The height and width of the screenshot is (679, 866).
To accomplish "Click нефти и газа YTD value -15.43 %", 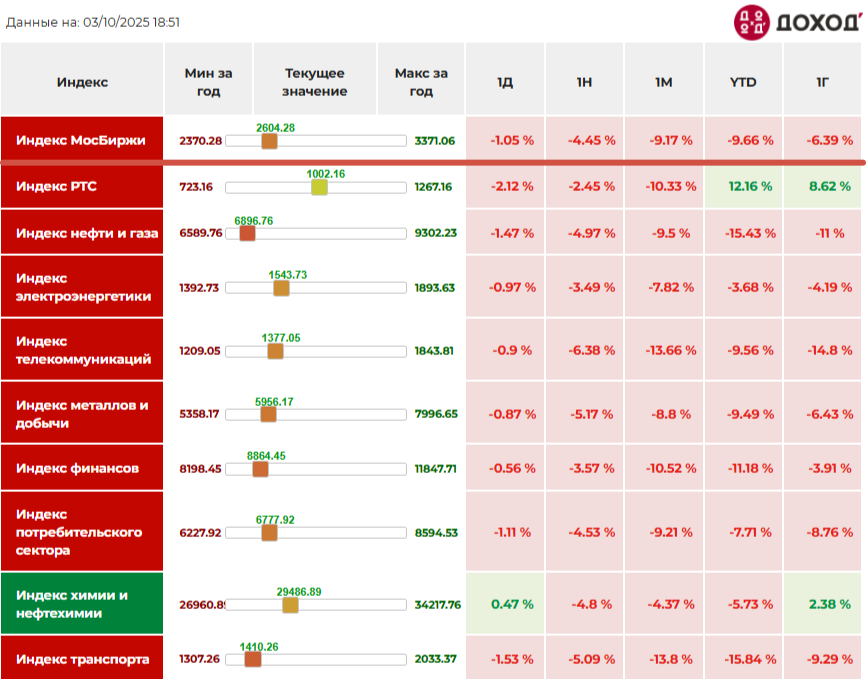I will 750,233.
